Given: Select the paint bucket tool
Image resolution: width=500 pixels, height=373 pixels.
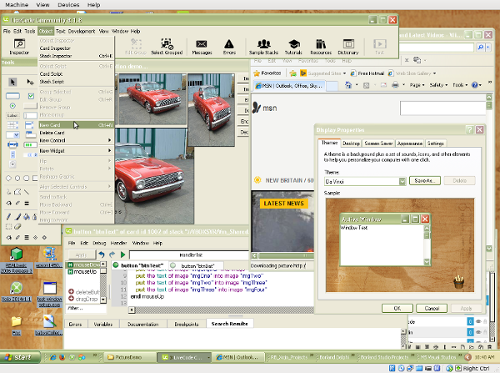Looking at the screenshot, I should pyautogui.click(x=26, y=217).
